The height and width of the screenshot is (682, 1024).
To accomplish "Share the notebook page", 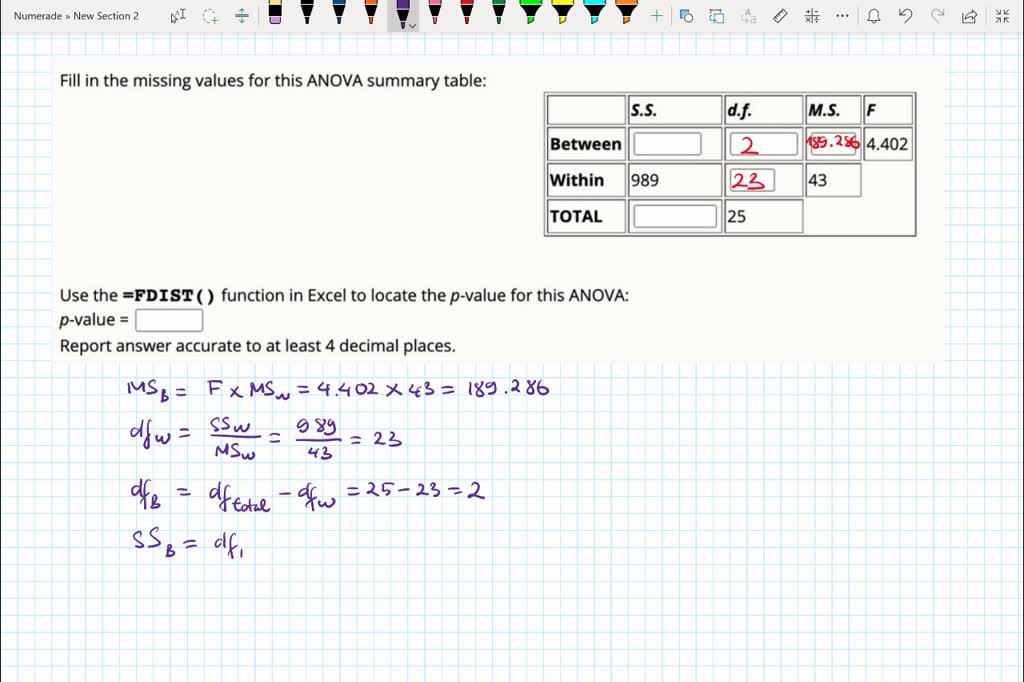I will pyautogui.click(x=968, y=15).
